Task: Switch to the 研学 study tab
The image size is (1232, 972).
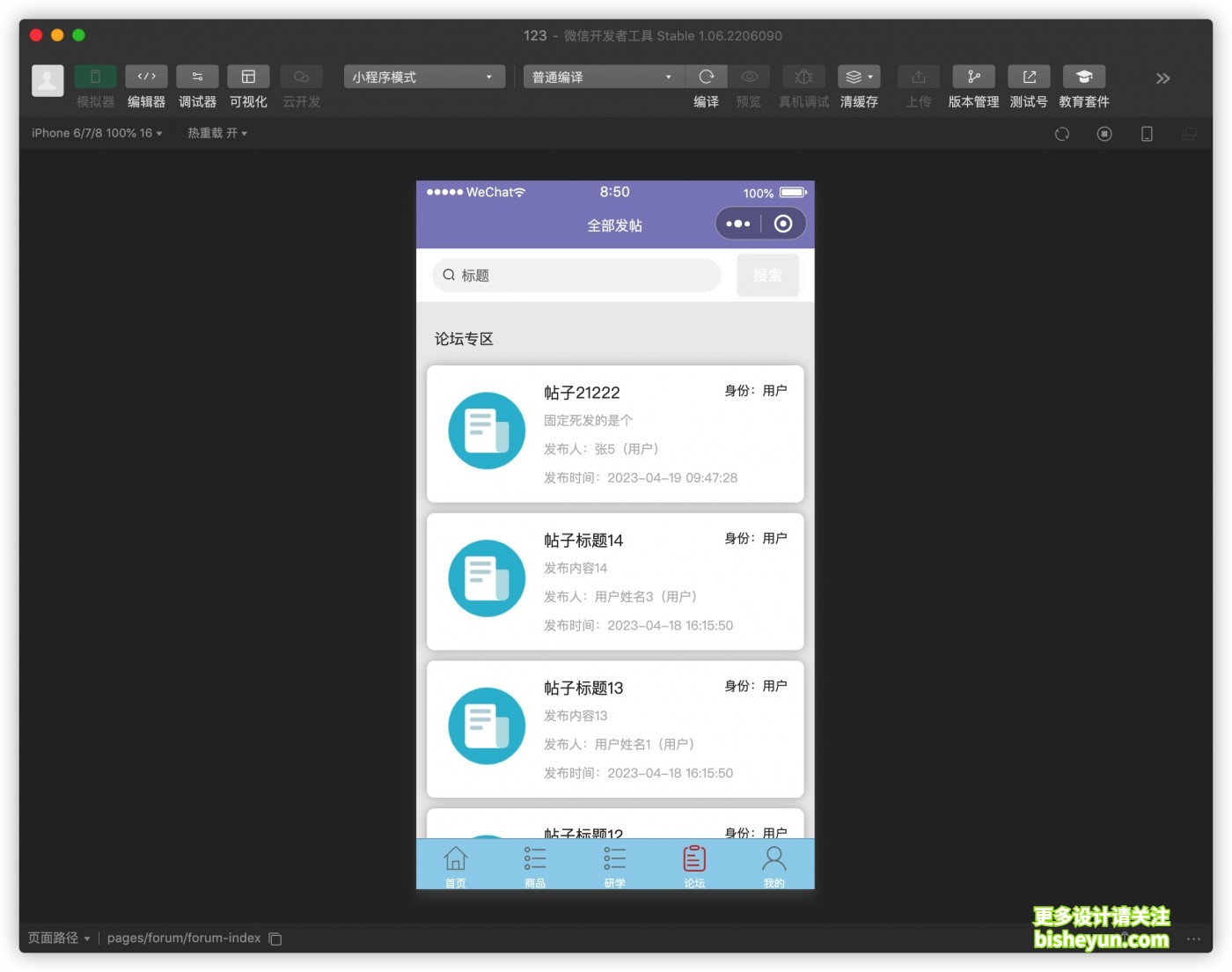Action: tap(615, 866)
